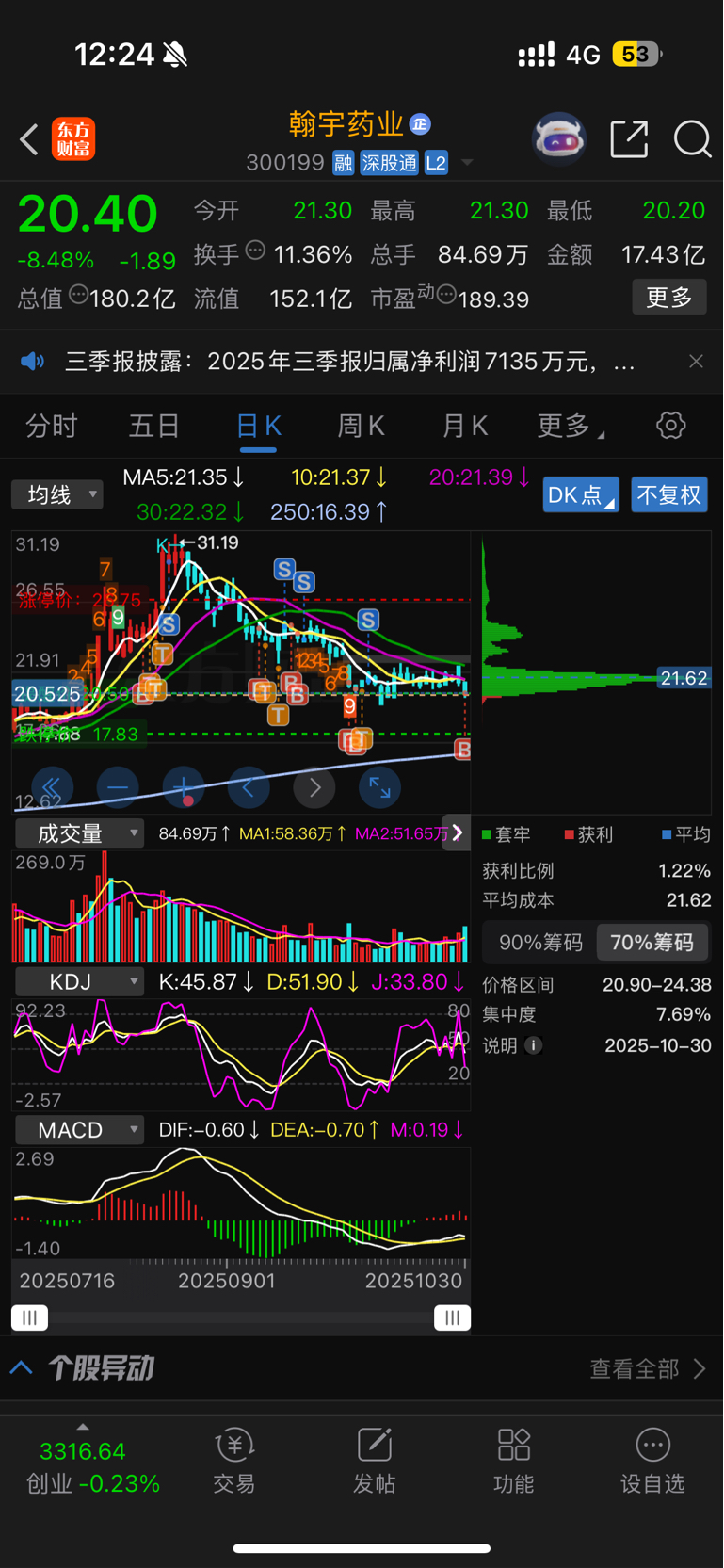Open search with magnifier icon

coord(692,139)
